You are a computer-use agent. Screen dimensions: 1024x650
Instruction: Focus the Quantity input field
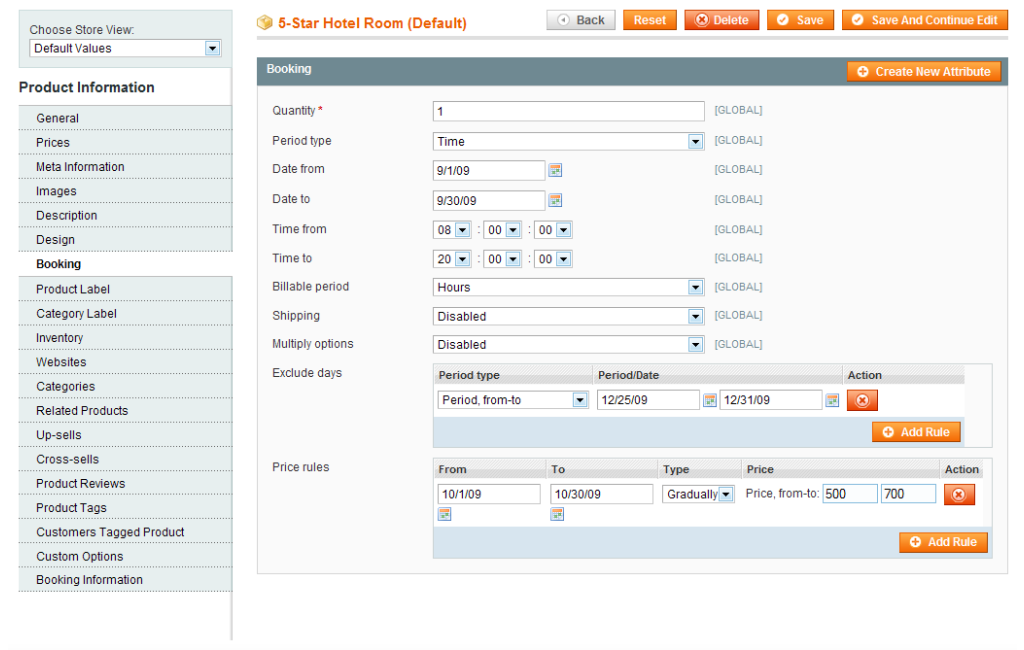pyautogui.click(x=568, y=111)
